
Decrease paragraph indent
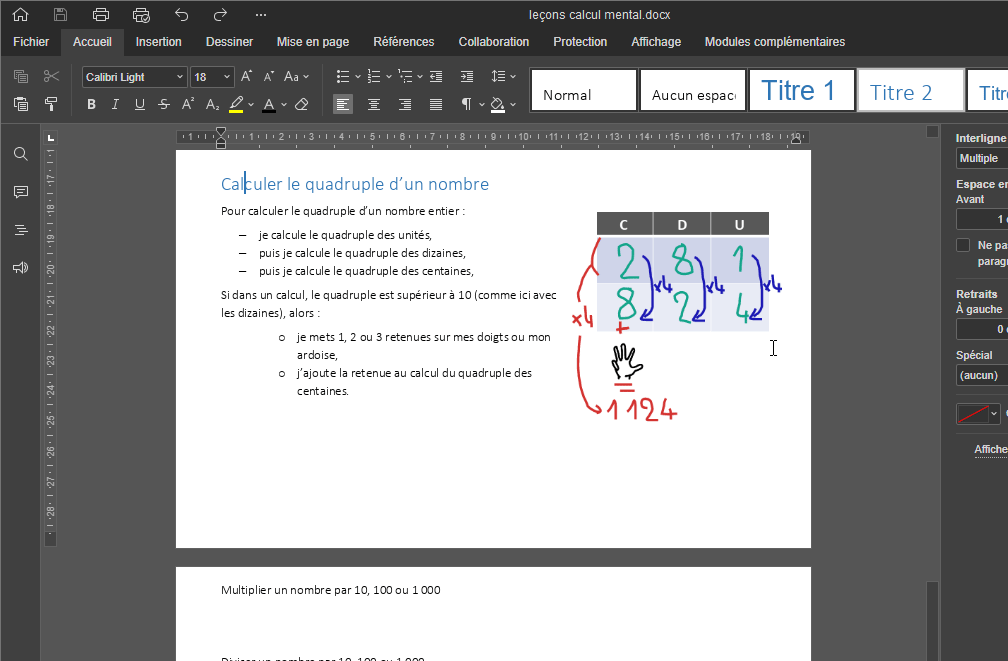pyautogui.click(x=436, y=77)
